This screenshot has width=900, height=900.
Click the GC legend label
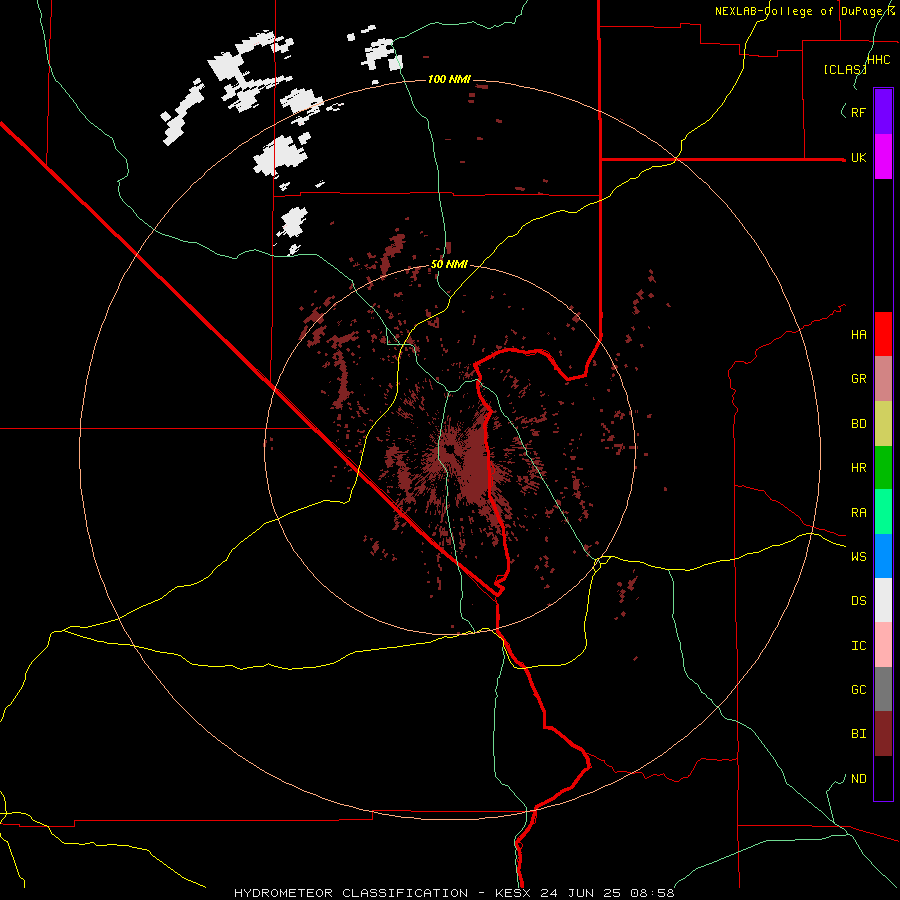point(859,690)
